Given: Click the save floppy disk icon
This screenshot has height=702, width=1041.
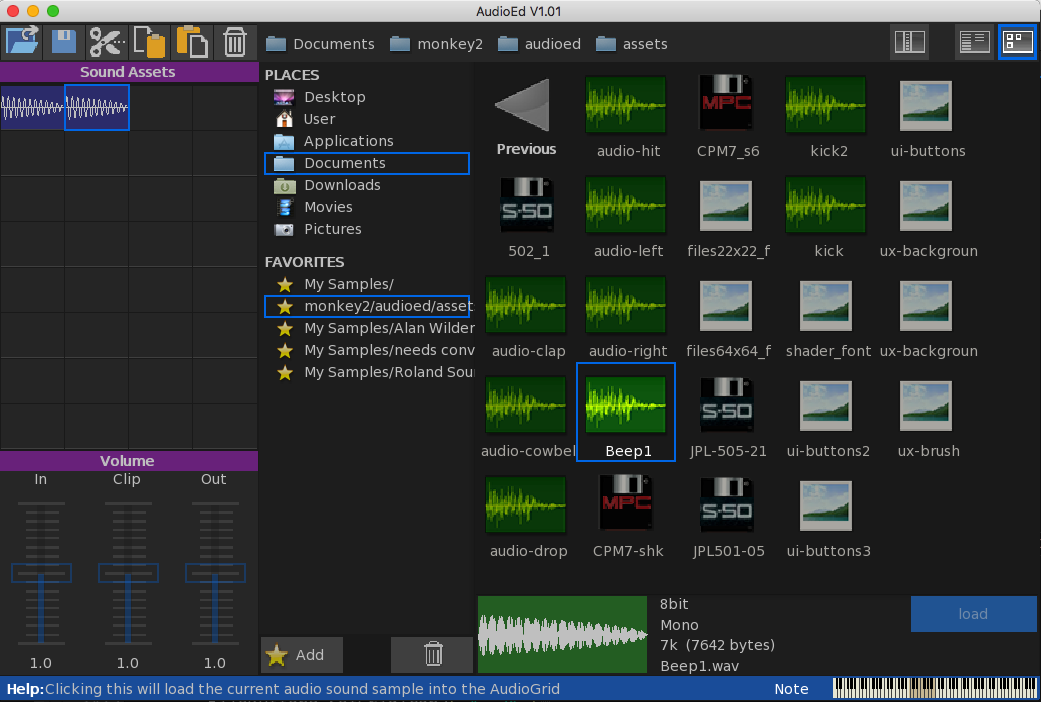Looking at the screenshot, I should point(64,42).
